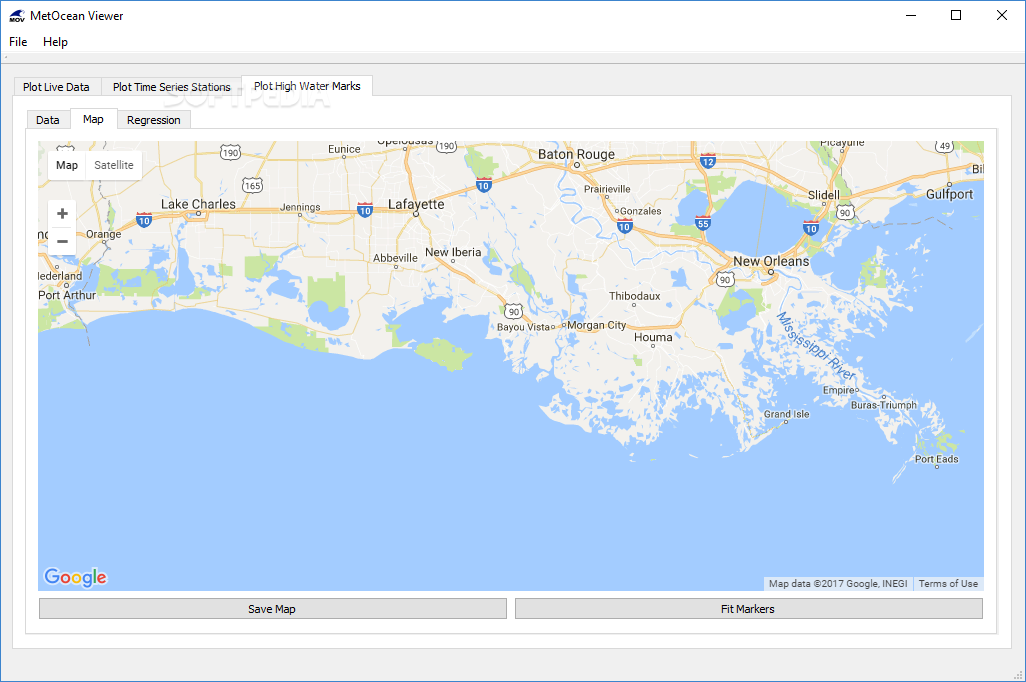Open the Terms of Use link

click(x=948, y=583)
